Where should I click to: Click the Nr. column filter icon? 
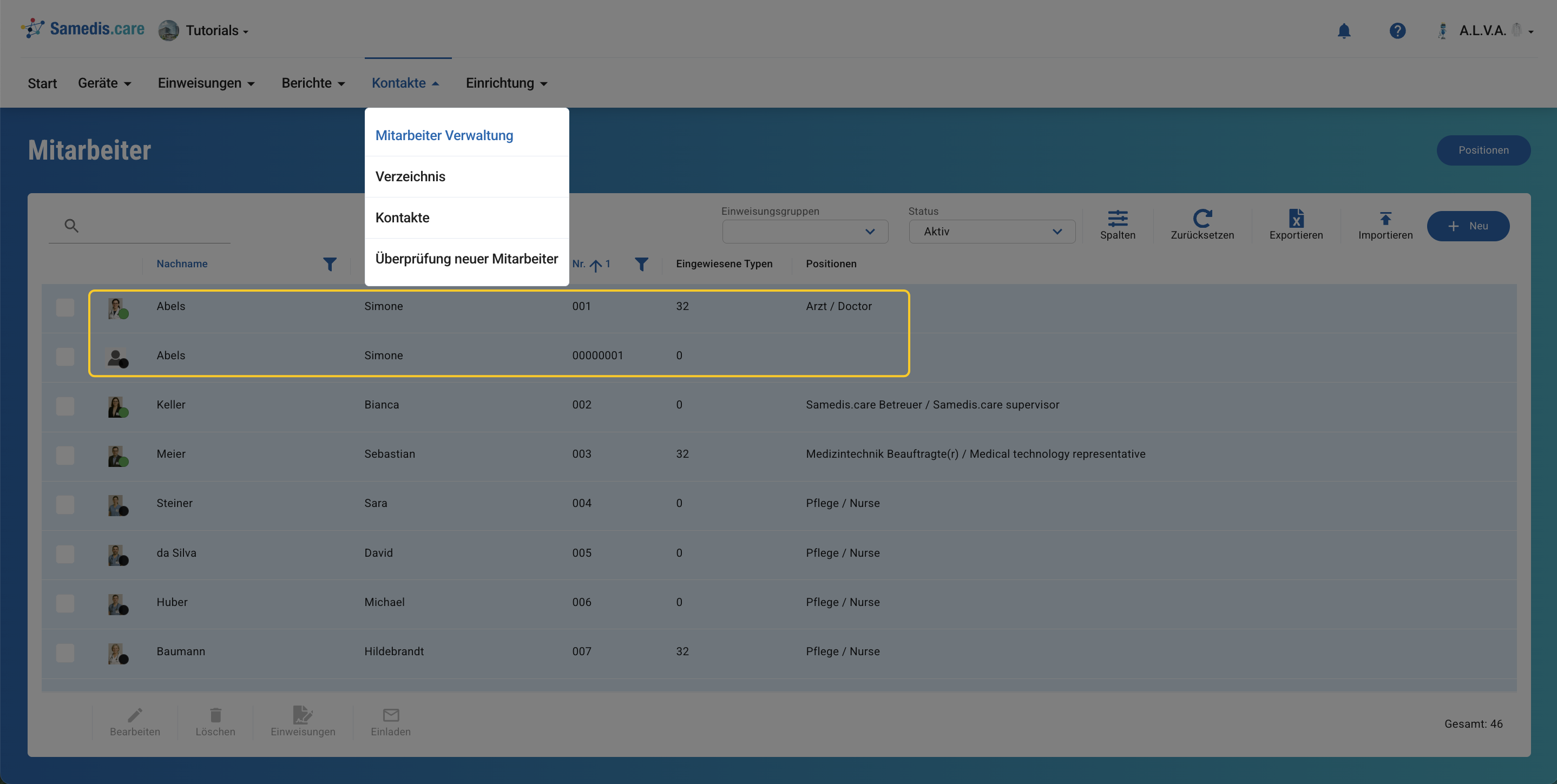(x=641, y=264)
